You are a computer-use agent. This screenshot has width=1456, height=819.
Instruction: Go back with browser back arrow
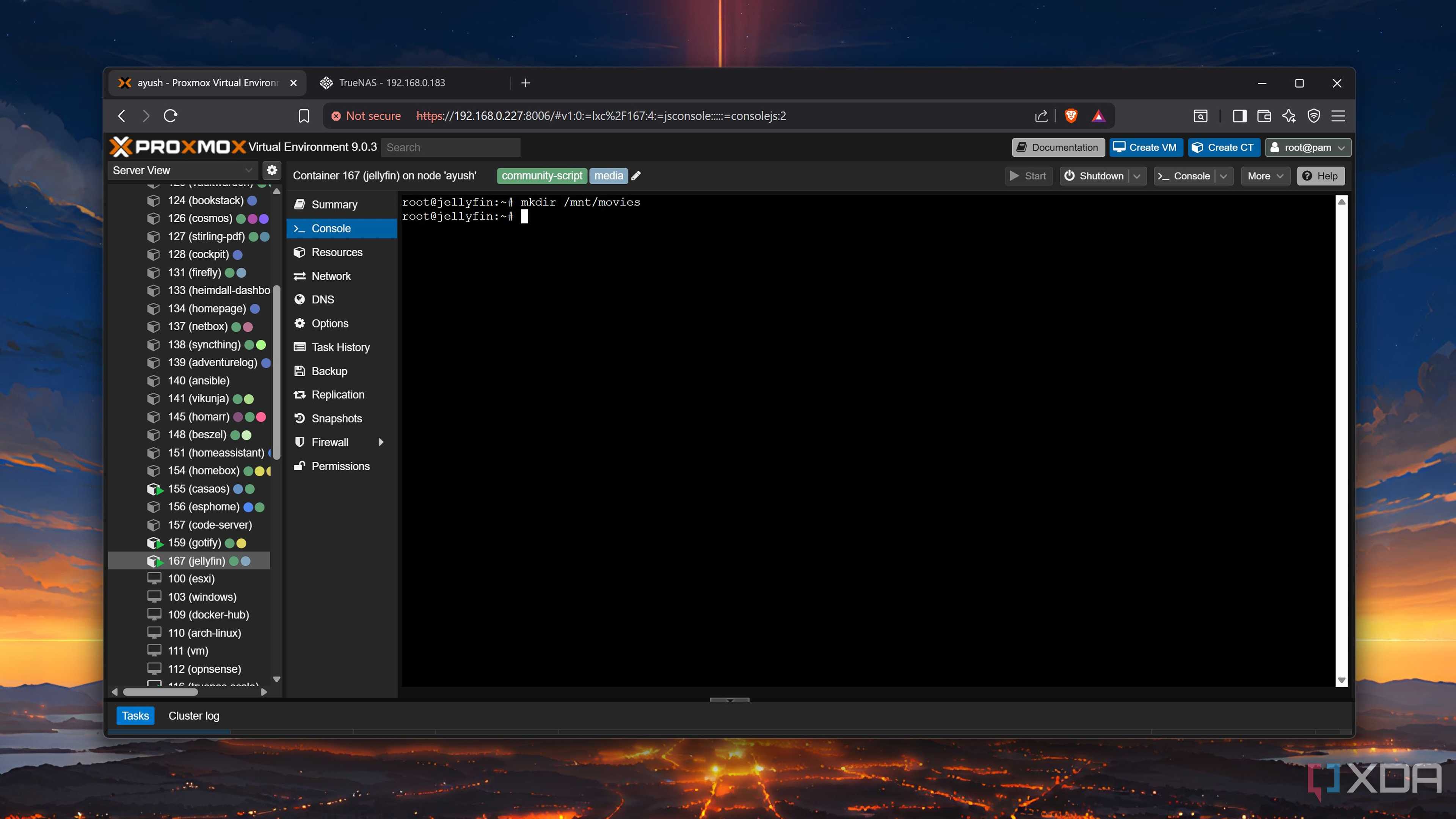tap(121, 116)
